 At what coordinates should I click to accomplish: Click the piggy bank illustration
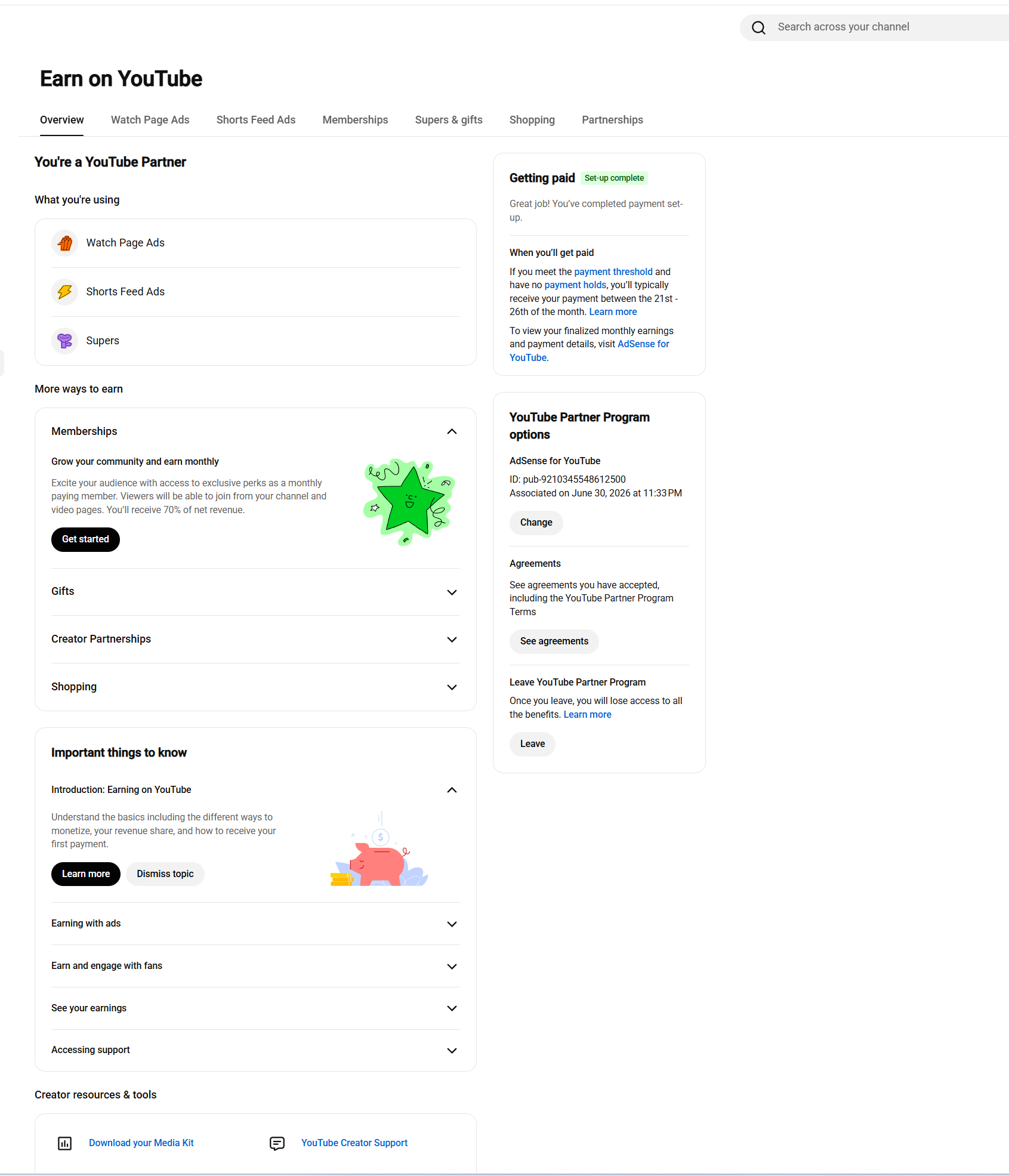click(379, 850)
